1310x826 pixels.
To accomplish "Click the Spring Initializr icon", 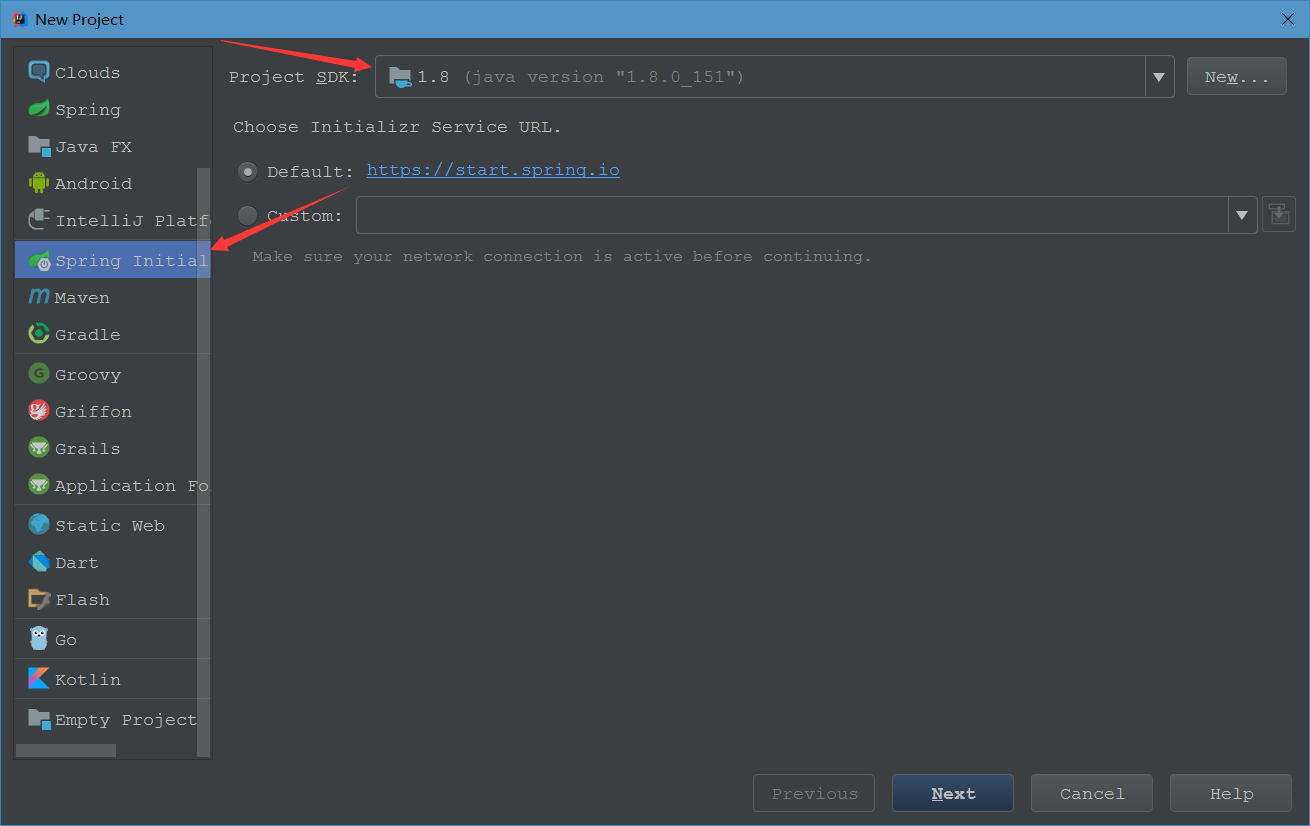I will tap(39, 260).
